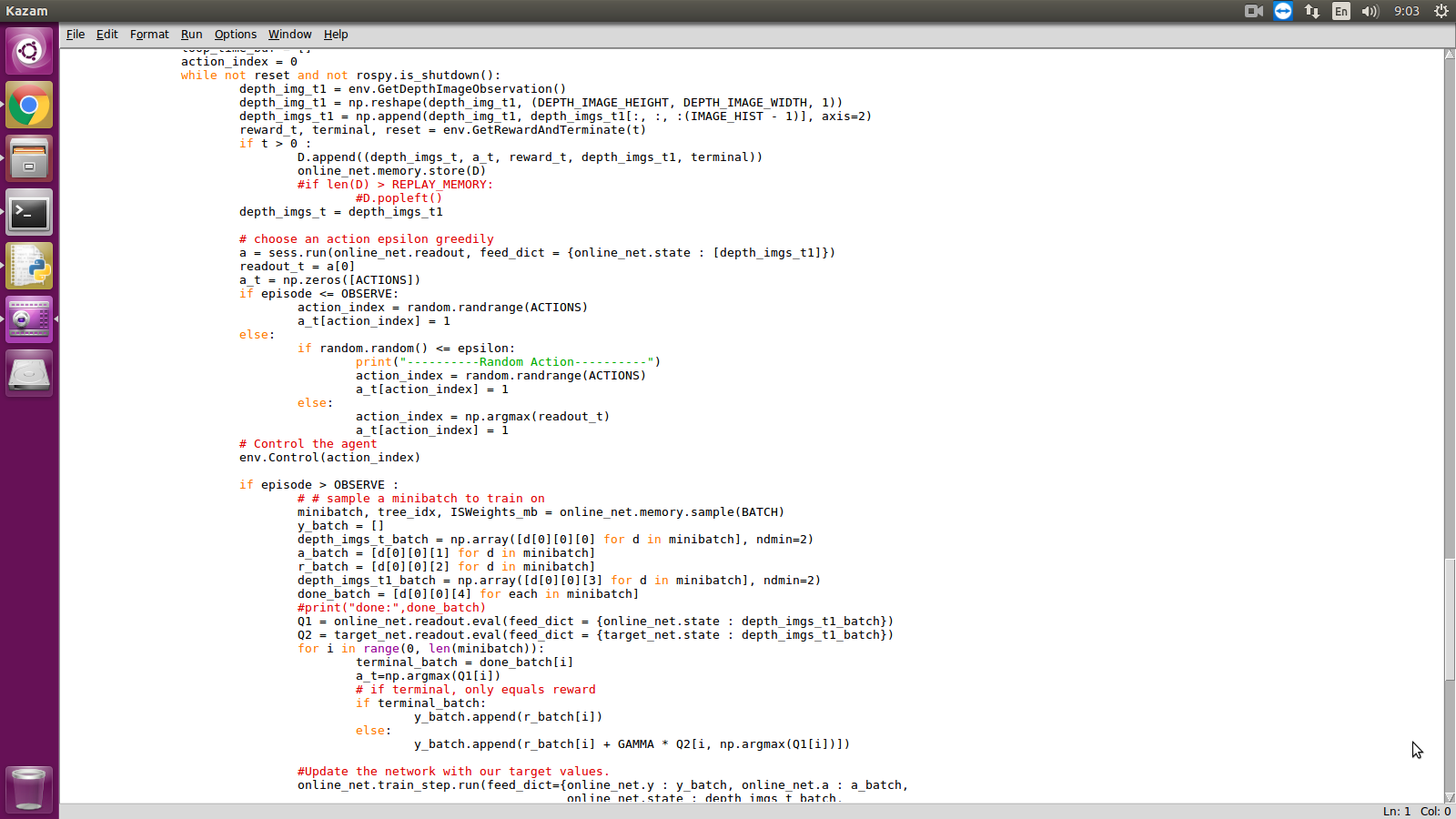Click the 'action_index = np.argmax(readout_t)' line
This screenshot has height=819, width=1456.
pos(482,417)
